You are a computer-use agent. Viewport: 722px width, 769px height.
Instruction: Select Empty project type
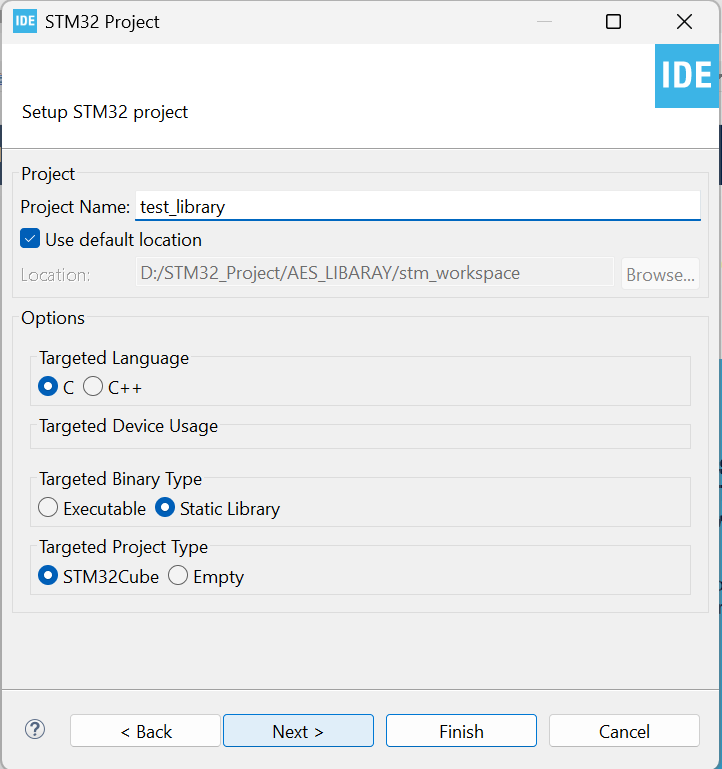click(x=178, y=575)
